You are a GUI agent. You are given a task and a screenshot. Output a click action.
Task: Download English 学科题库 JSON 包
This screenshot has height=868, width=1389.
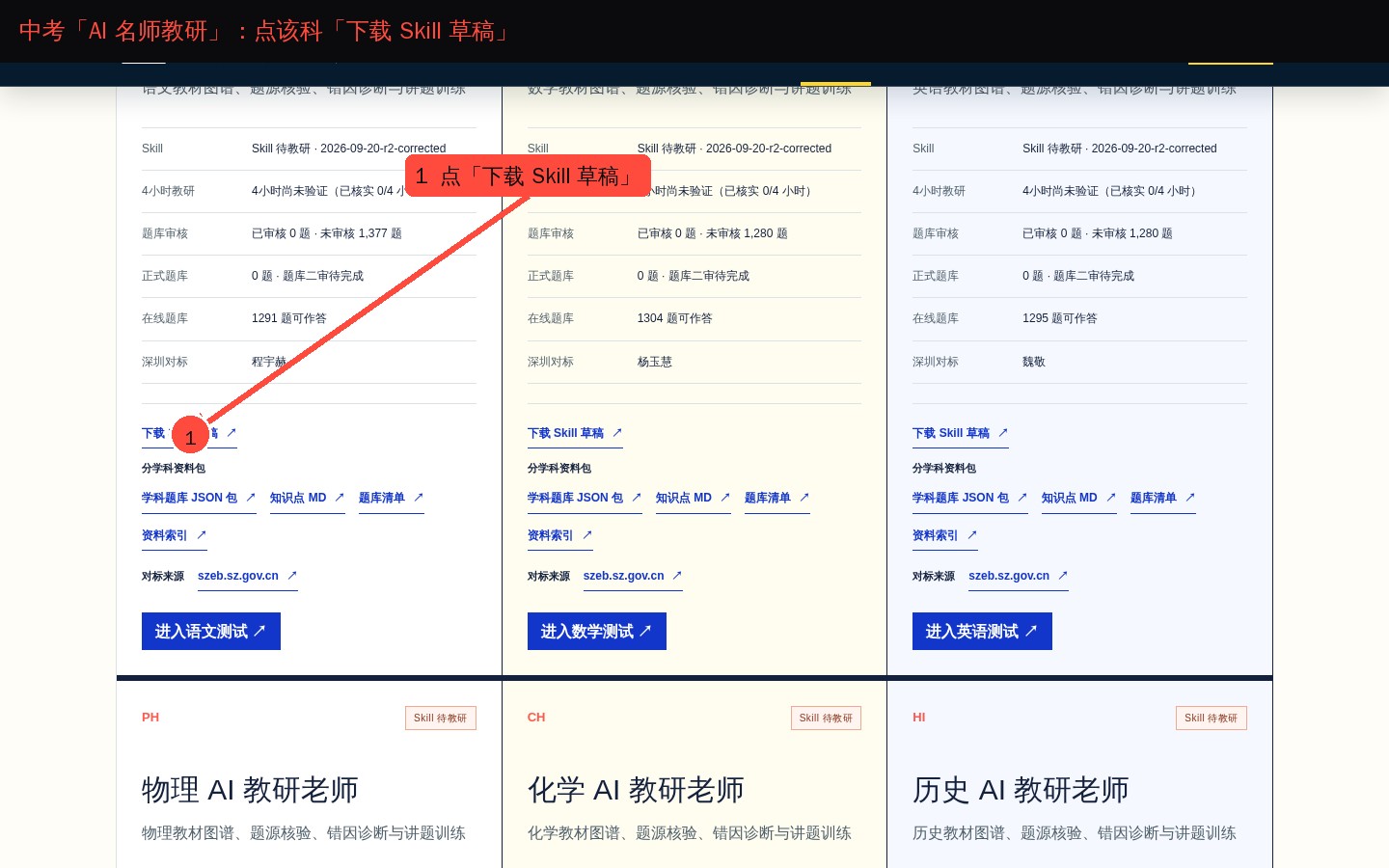pos(969,499)
